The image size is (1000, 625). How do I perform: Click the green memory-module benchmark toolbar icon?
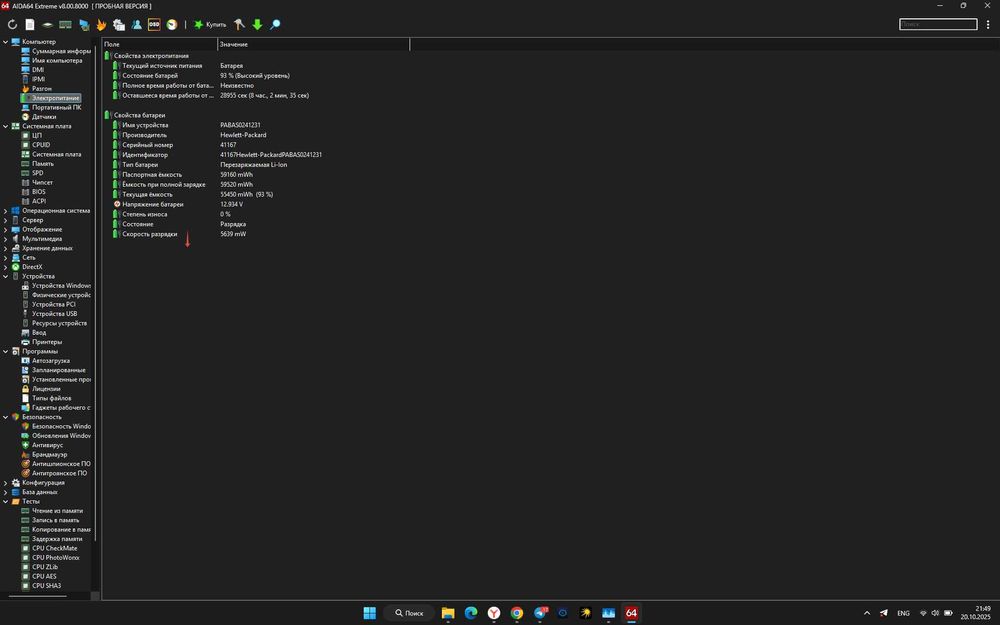pyautogui.click(x=65, y=24)
